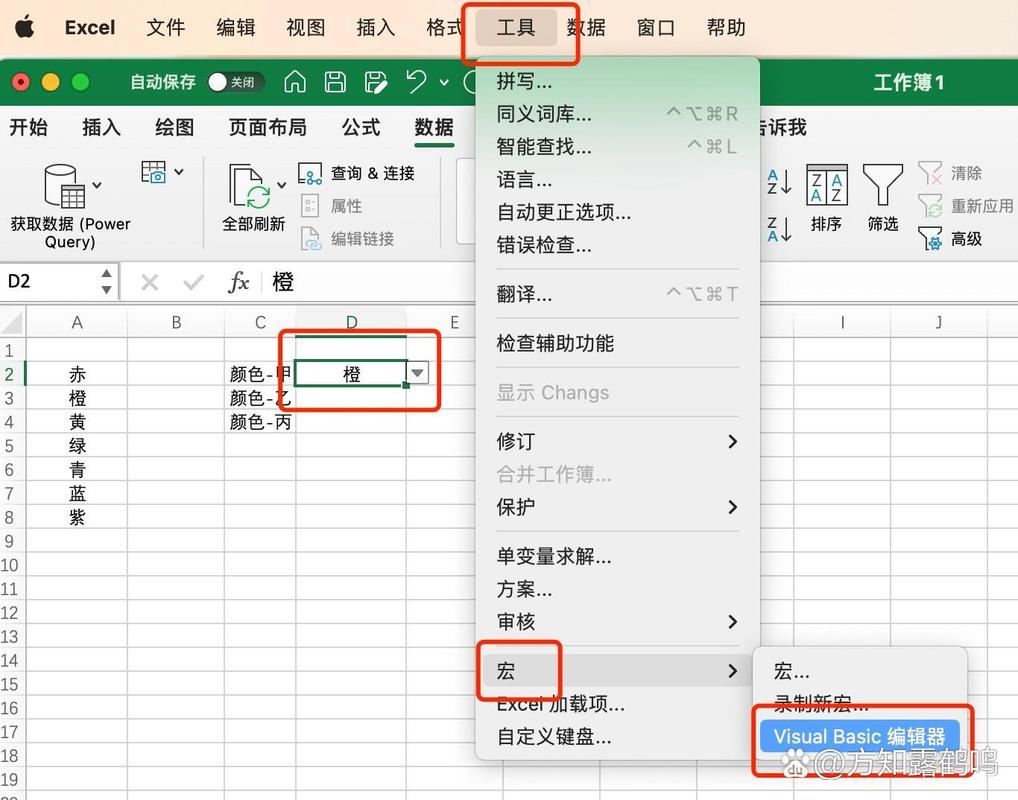Choose 单变量求解... from the menu
The width and height of the screenshot is (1018, 800).
coord(617,556)
